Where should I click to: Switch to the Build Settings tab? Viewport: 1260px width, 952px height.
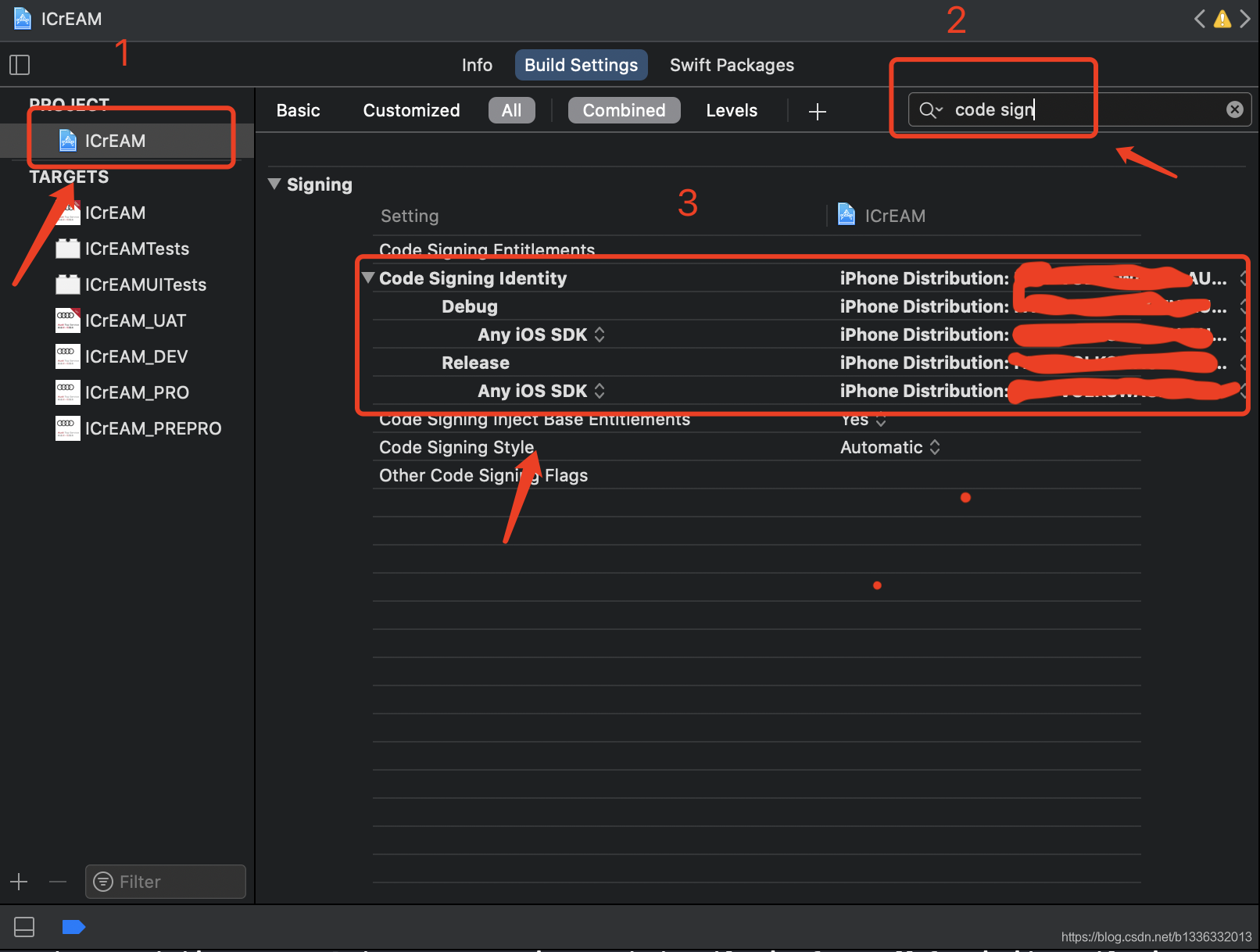point(581,65)
